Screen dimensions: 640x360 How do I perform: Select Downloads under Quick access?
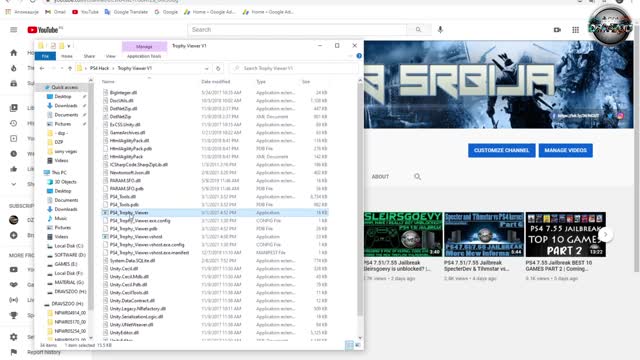coord(66,106)
